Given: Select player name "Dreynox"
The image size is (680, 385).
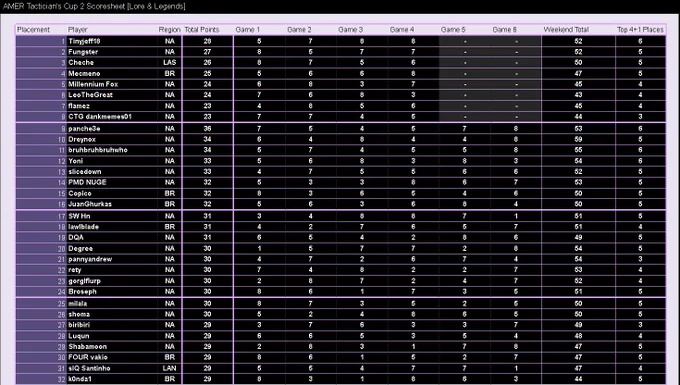Looking at the screenshot, I should pyautogui.click(x=82, y=140).
